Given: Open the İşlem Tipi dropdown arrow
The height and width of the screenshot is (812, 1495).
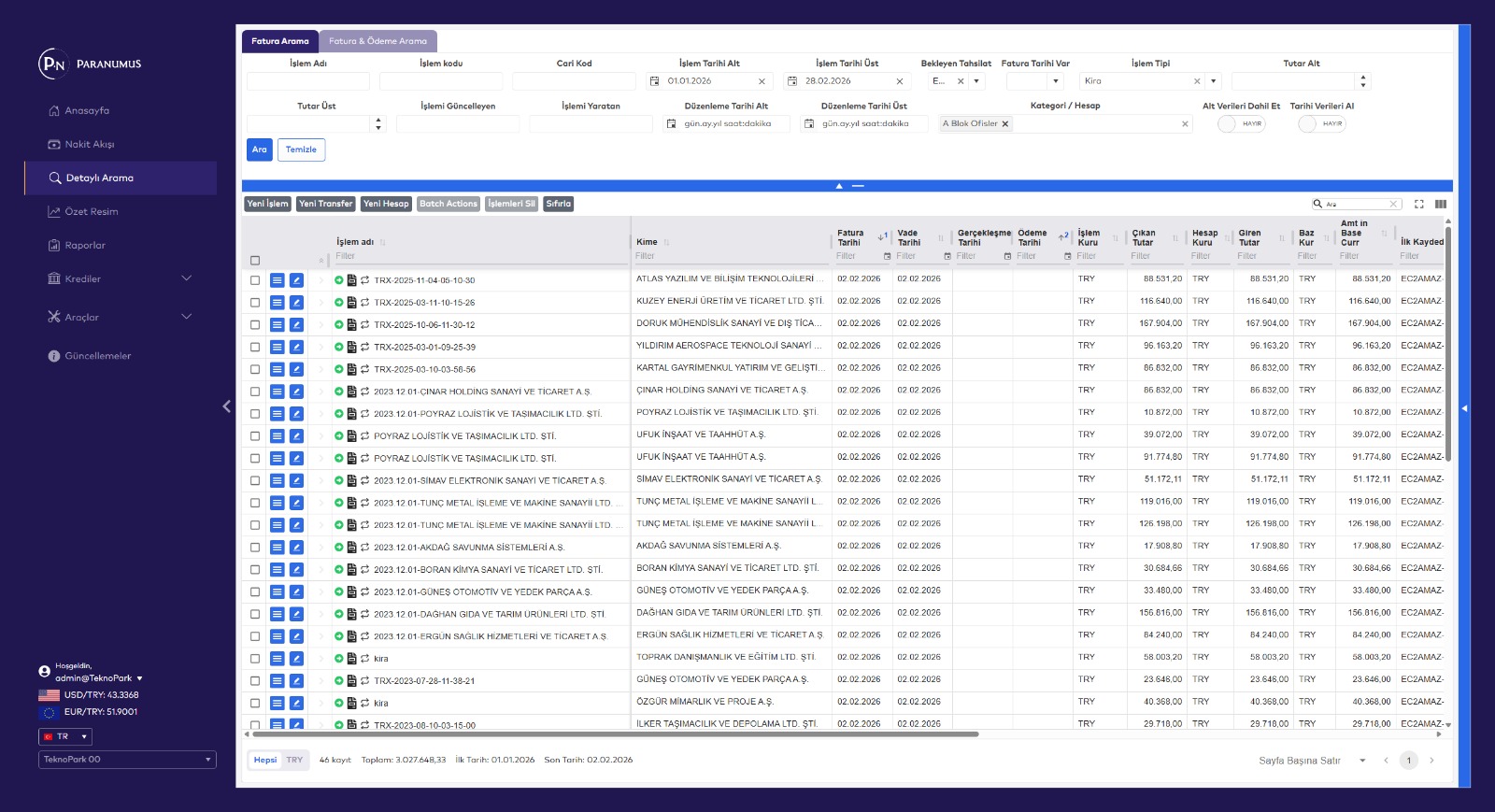Looking at the screenshot, I should (x=1213, y=81).
